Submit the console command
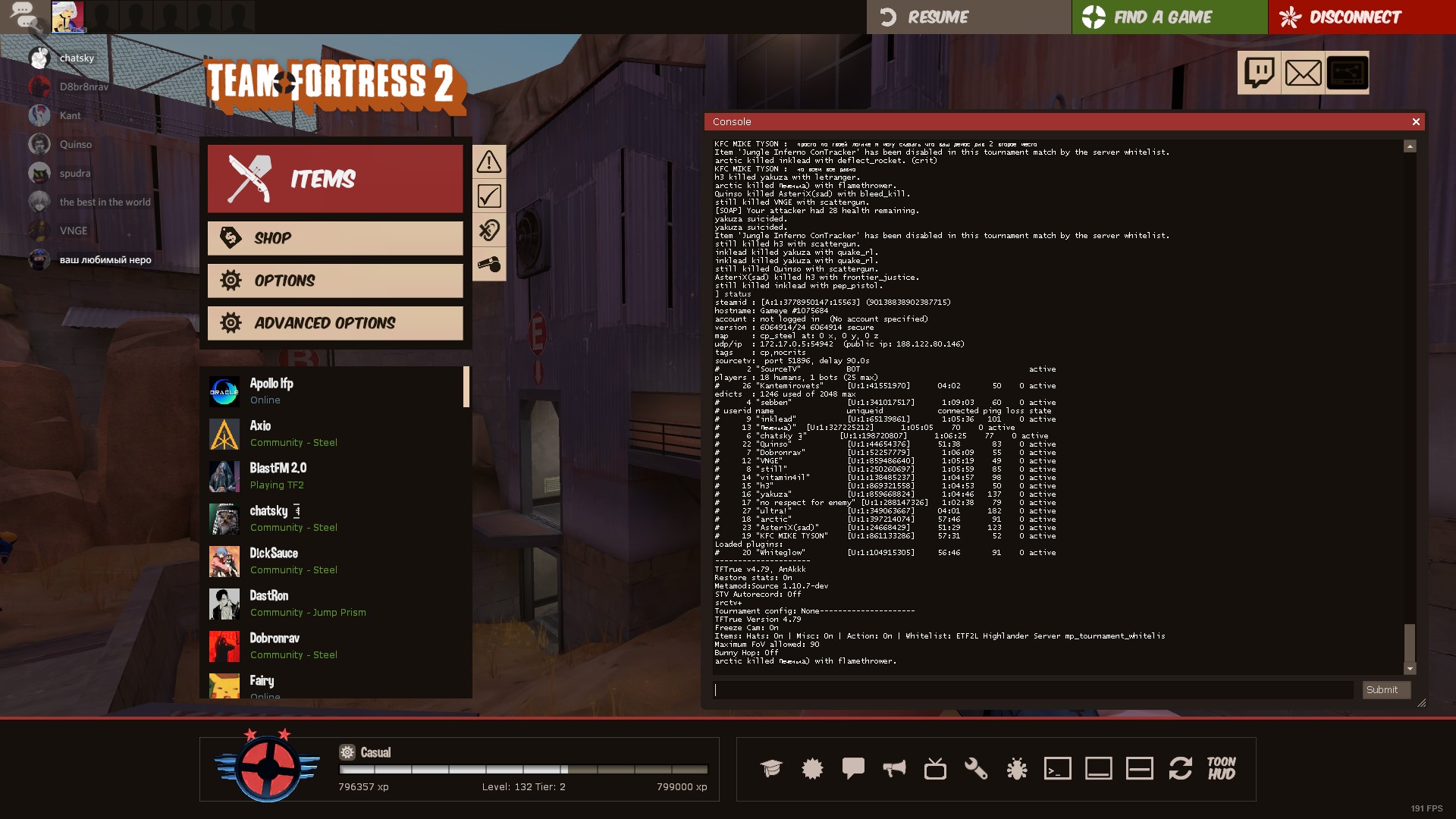 [x=1385, y=690]
